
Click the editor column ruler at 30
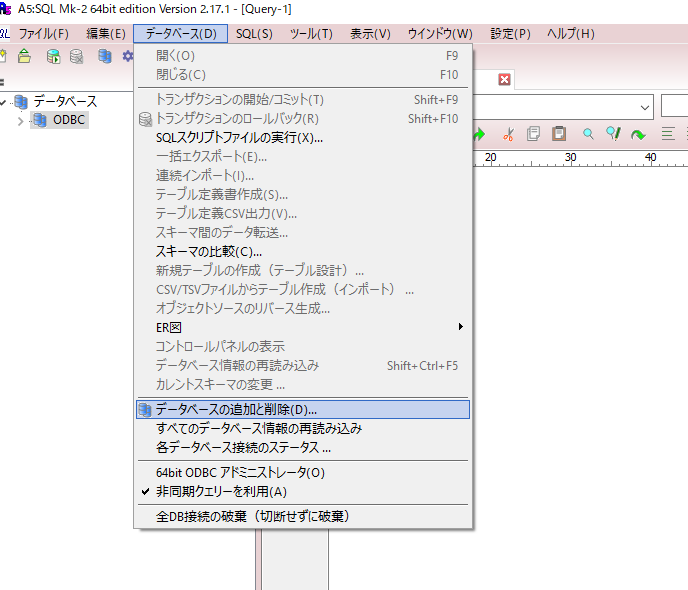[x=570, y=157]
